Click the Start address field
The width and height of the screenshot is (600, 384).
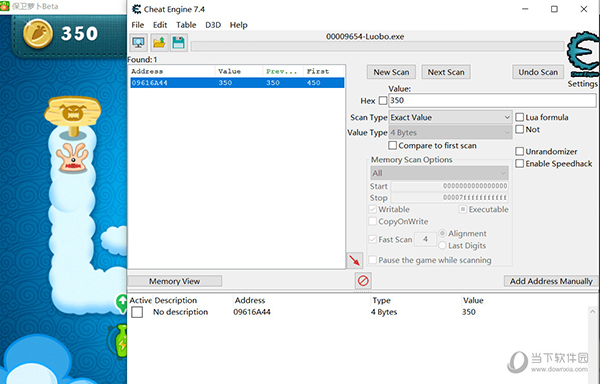coord(449,186)
